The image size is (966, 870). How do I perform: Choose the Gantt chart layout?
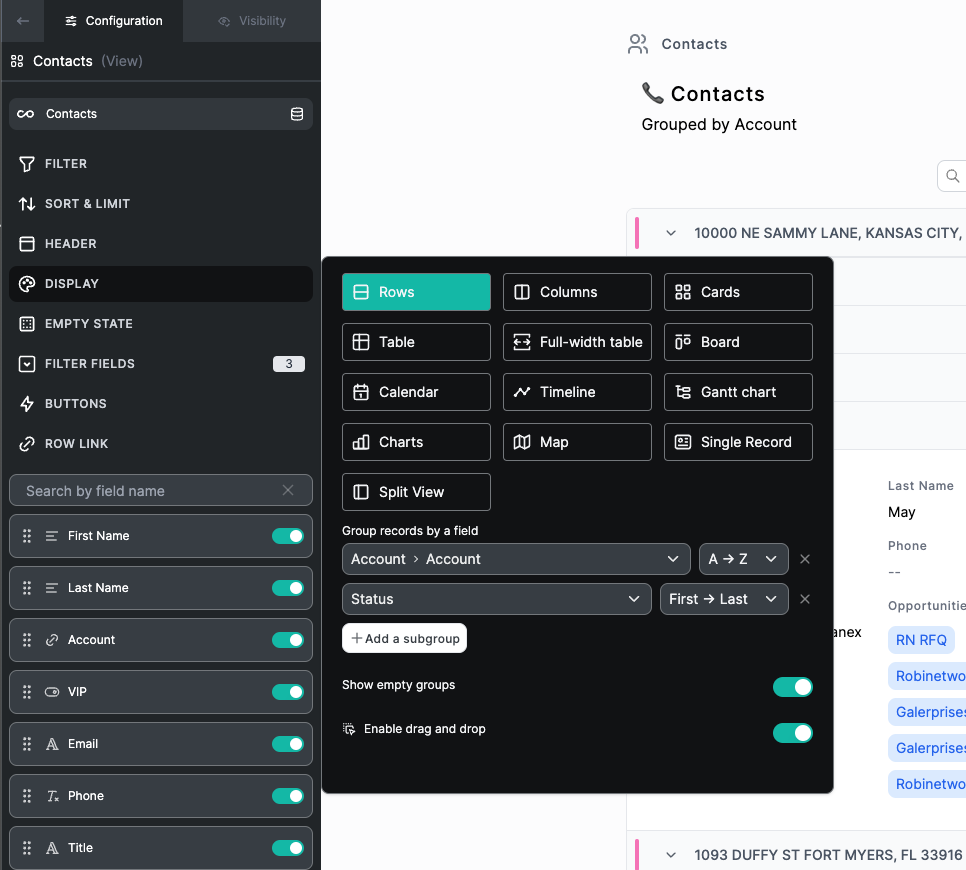[x=738, y=391]
